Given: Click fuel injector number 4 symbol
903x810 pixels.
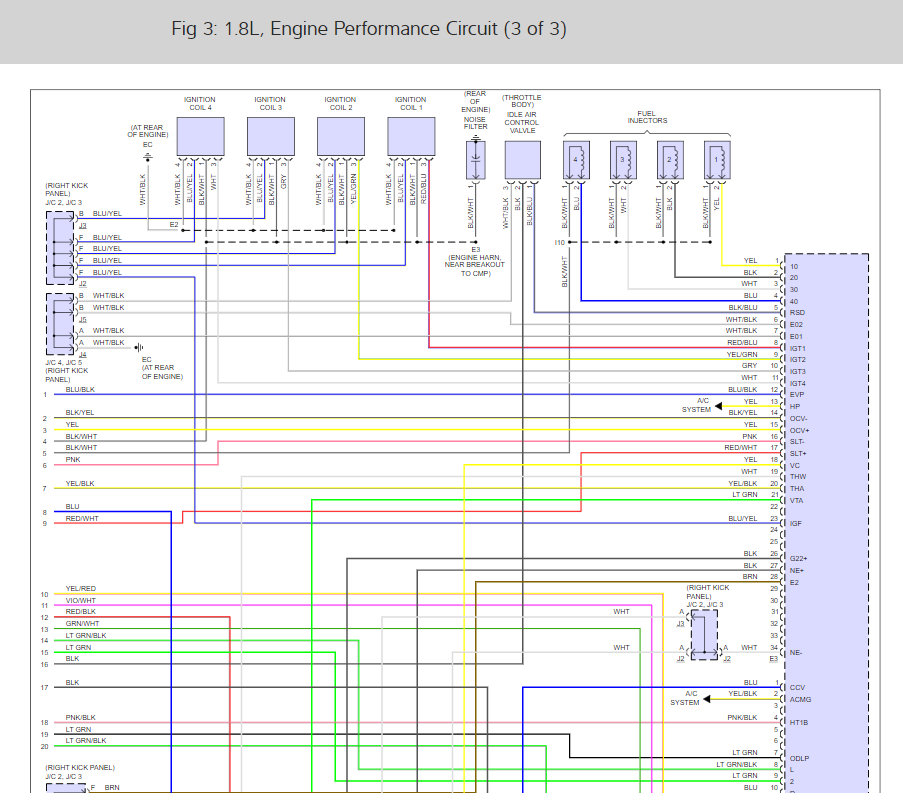Looking at the screenshot, I should [x=576, y=159].
